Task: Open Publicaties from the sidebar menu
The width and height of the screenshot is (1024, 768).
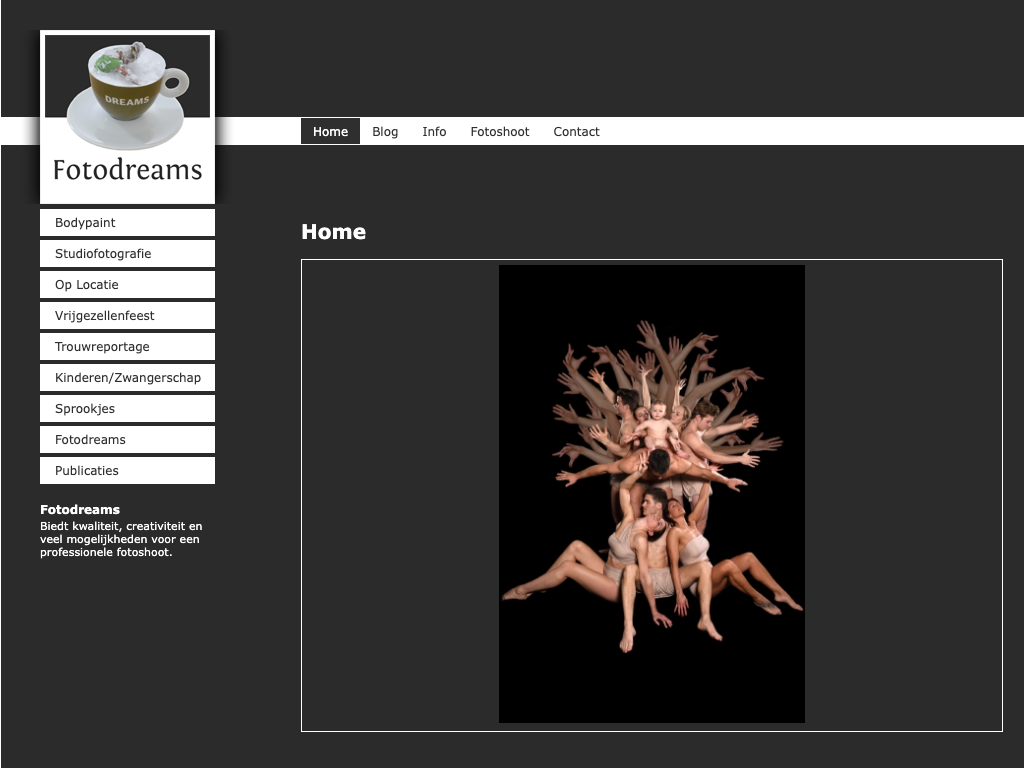Action: [127, 471]
